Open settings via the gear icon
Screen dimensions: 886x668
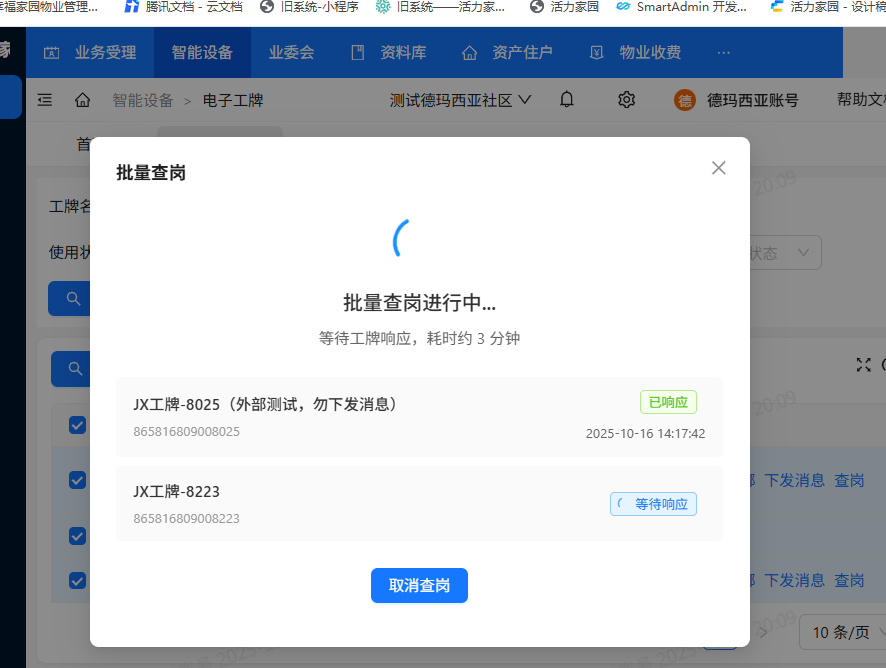tap(627, 100)
